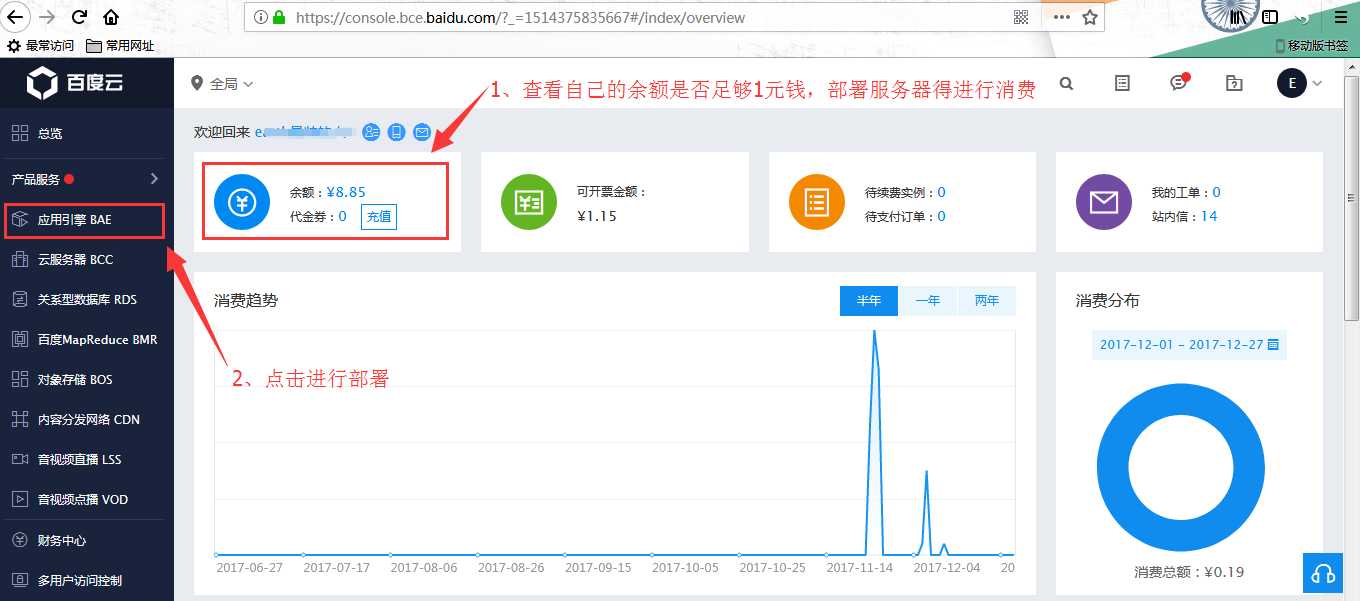Screen dimensions: 1360x601
Task: Click invoiceable amount ¥1.15
Action: [x=597, y=216]
